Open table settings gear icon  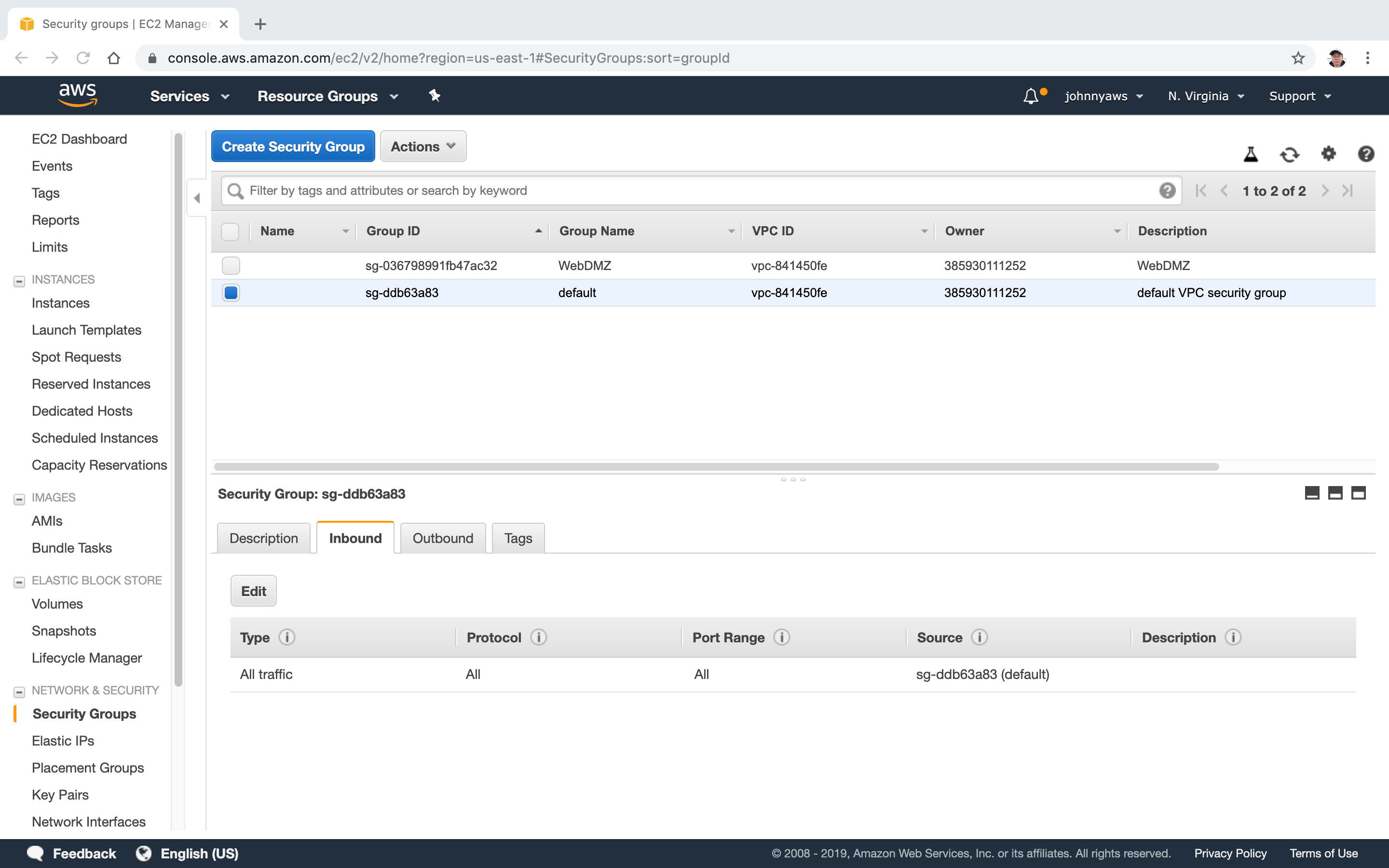click(x=1328, y=153)
